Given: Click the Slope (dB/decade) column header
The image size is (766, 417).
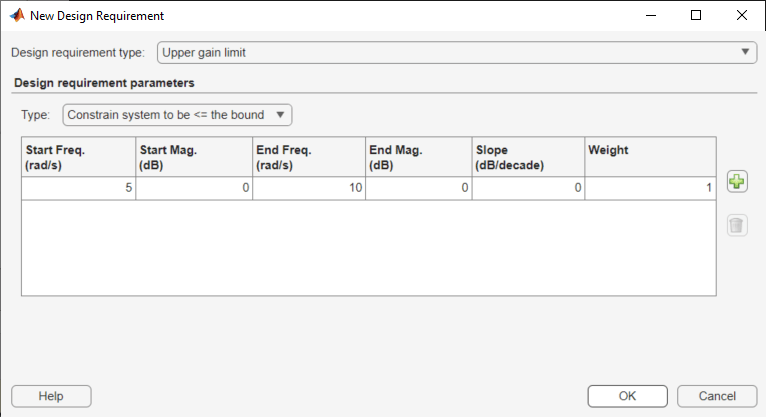Looking at the screenshot, I should pos(528,157).
